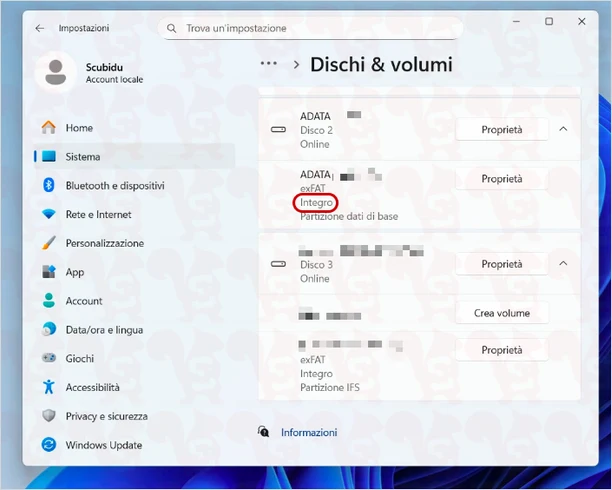This screenshot has height=490, width=612.
Task: Open Windows Update settings
Action: [x=135, y=445]
